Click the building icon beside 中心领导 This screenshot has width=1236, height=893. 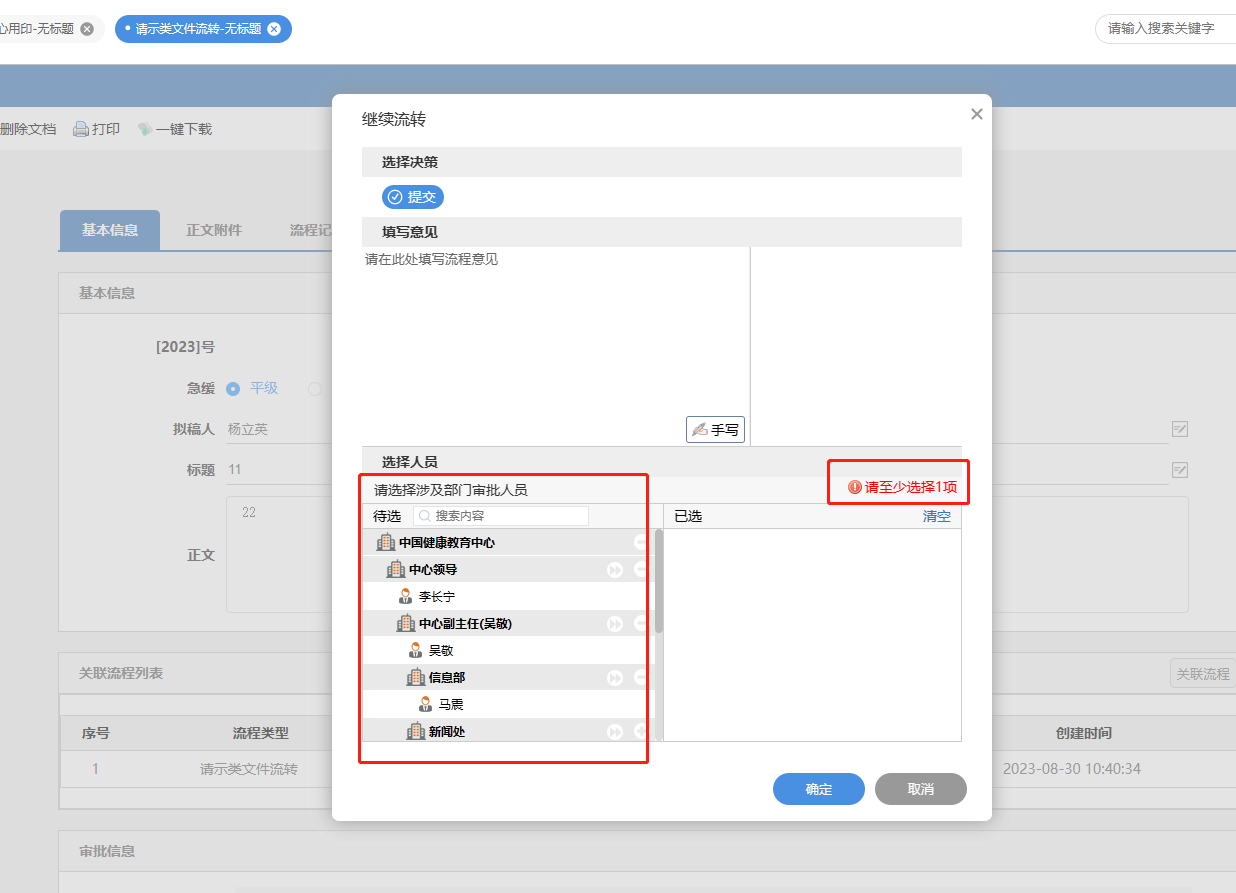[x=396, y=569]
